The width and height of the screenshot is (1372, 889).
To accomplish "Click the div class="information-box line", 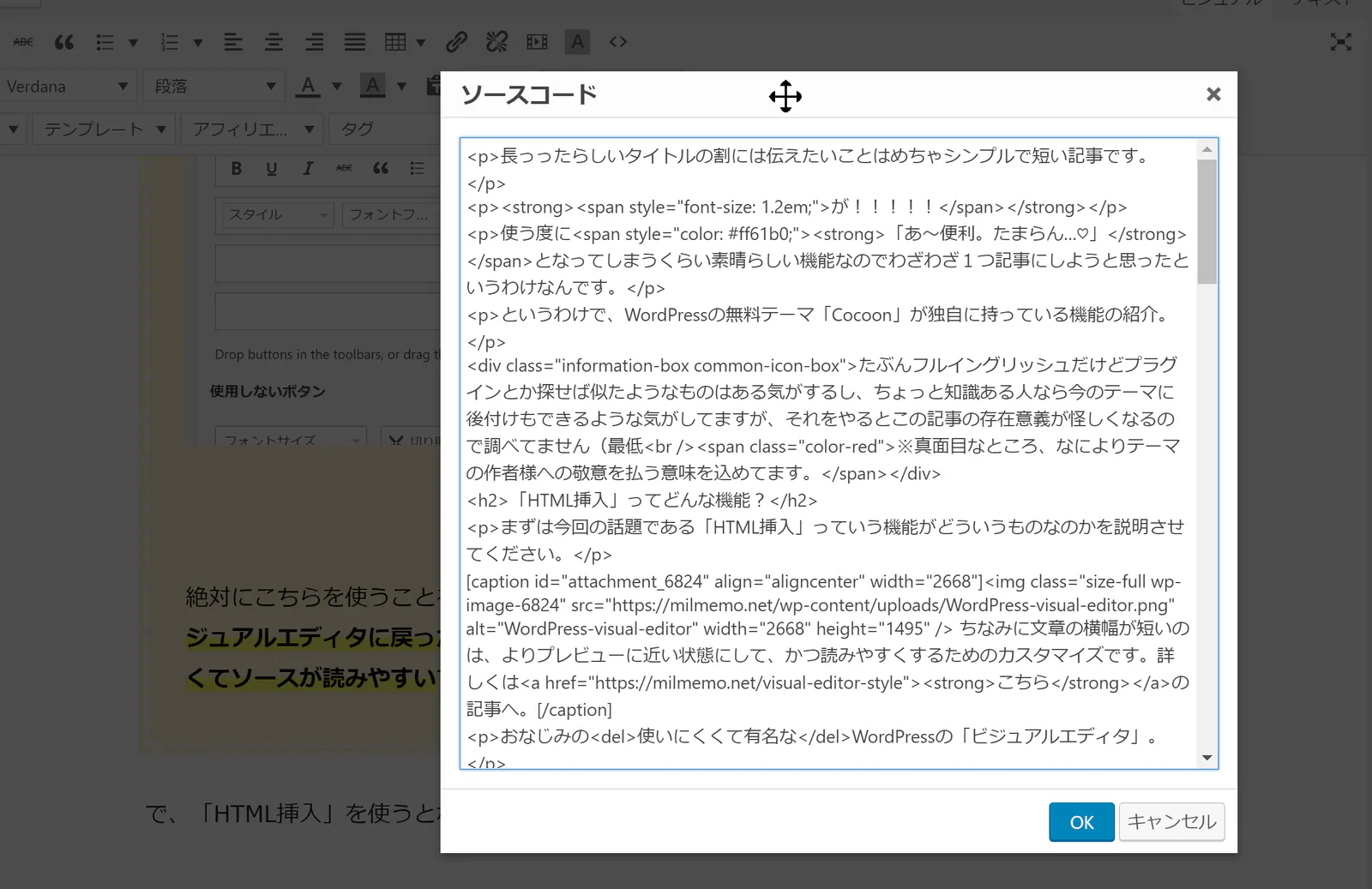I will [821, 365].
